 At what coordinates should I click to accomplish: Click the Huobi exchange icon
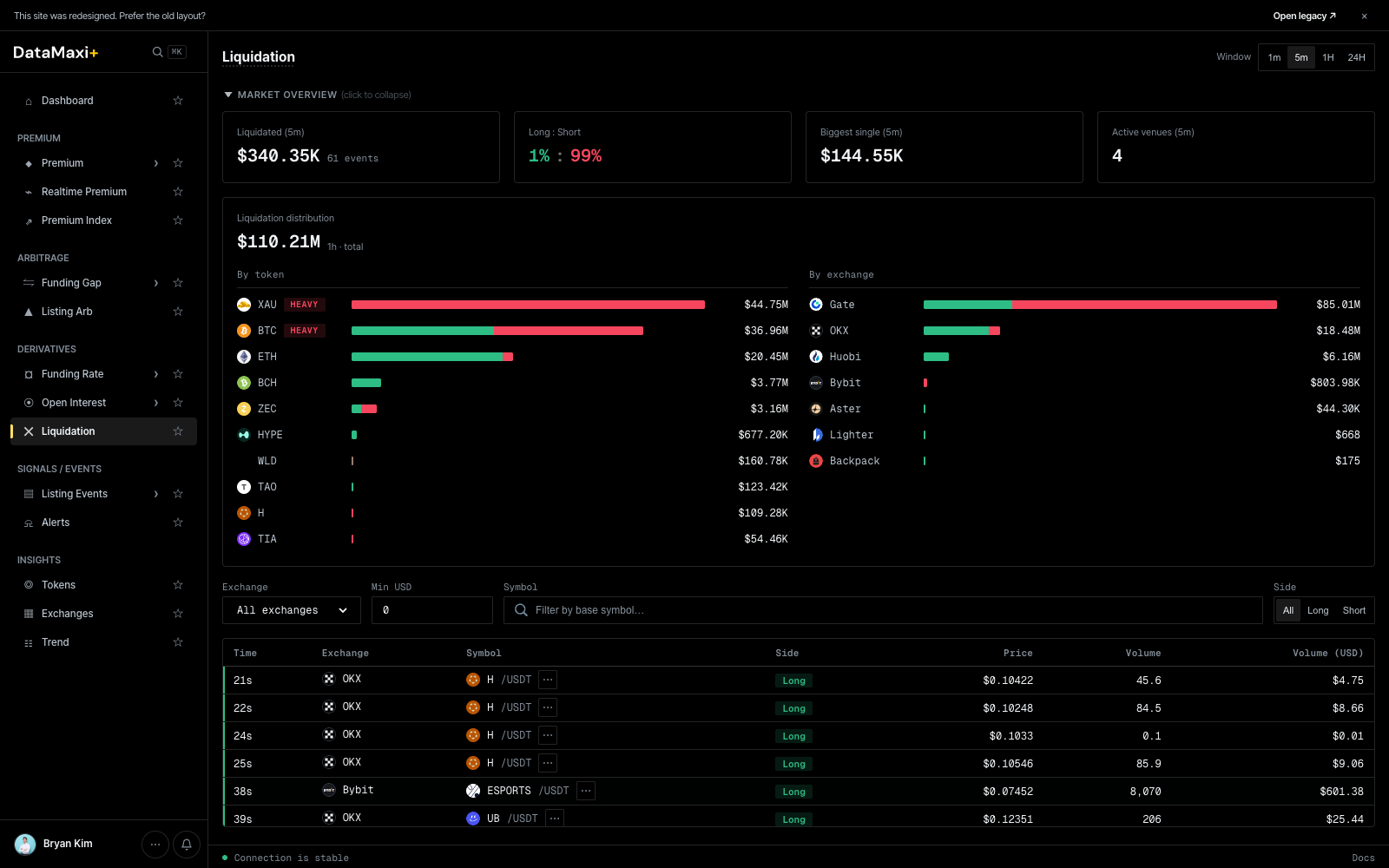click(816, 357)
